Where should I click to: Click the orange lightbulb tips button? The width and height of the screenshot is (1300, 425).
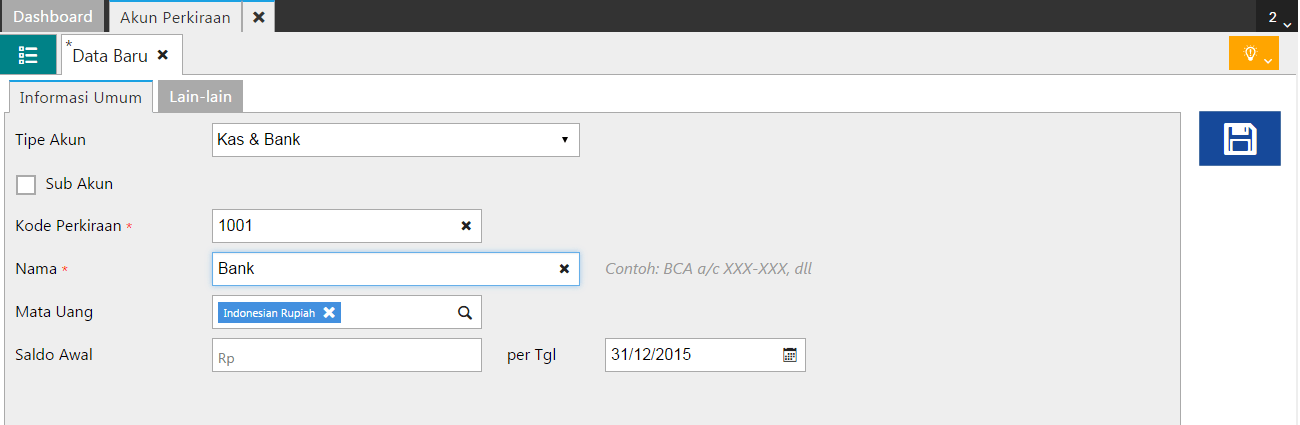tap(1253, 54)
